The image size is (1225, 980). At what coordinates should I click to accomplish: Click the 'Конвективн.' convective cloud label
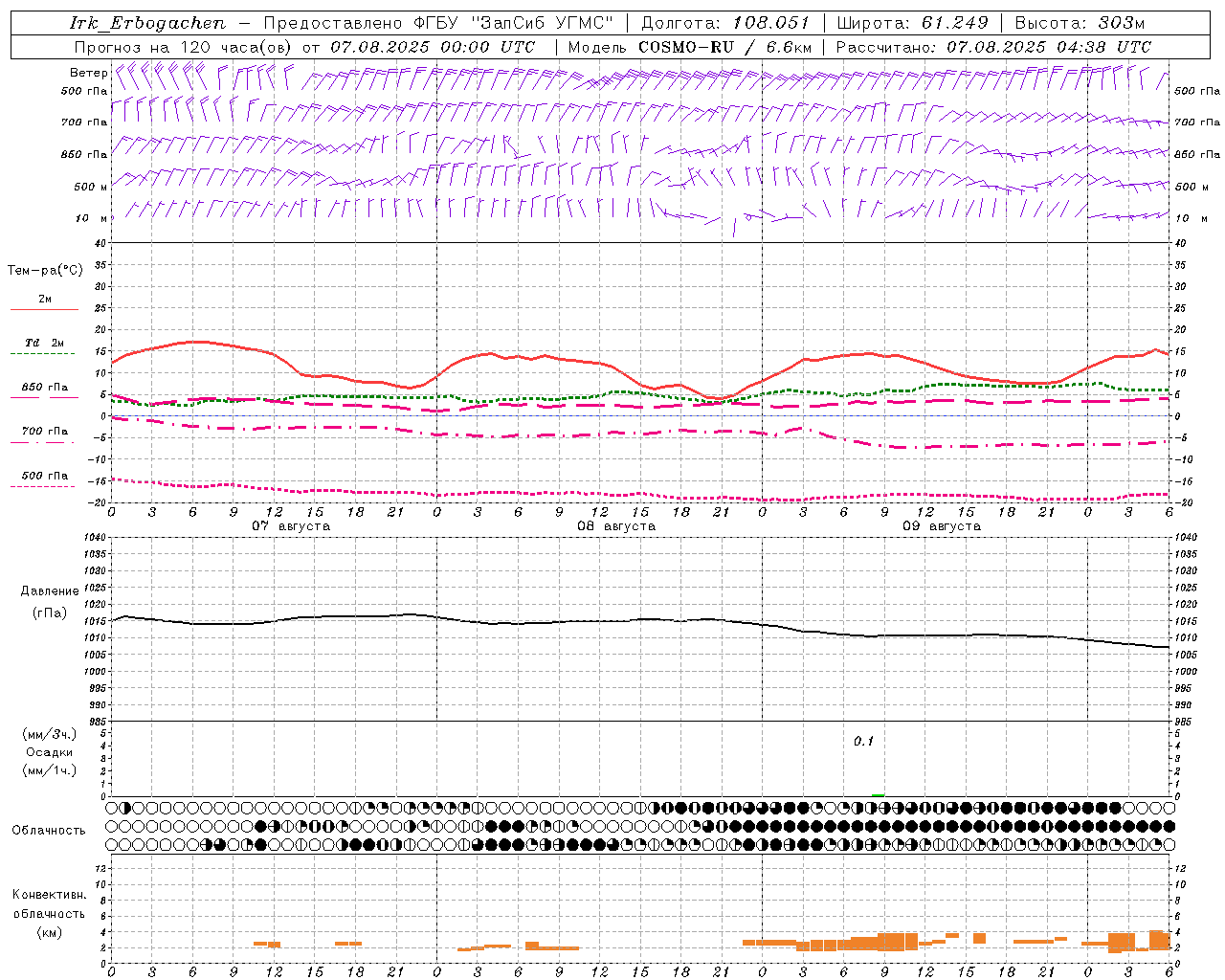pyautogui.click(x=49, y=895)
